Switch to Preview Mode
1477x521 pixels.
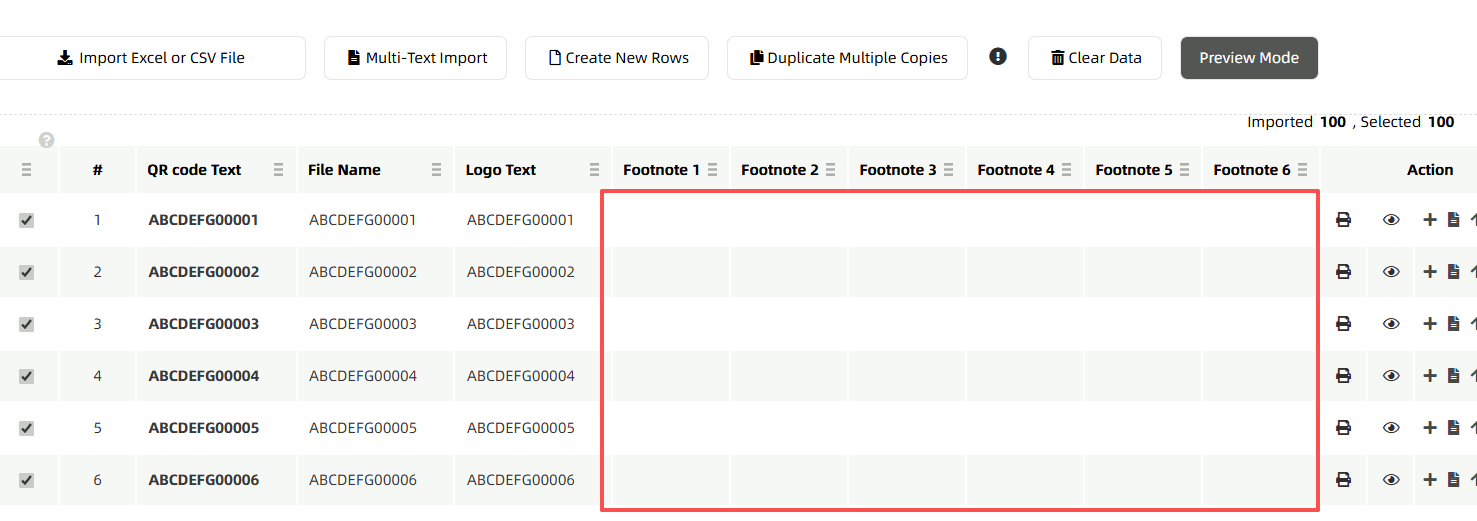pos(1249,58)
